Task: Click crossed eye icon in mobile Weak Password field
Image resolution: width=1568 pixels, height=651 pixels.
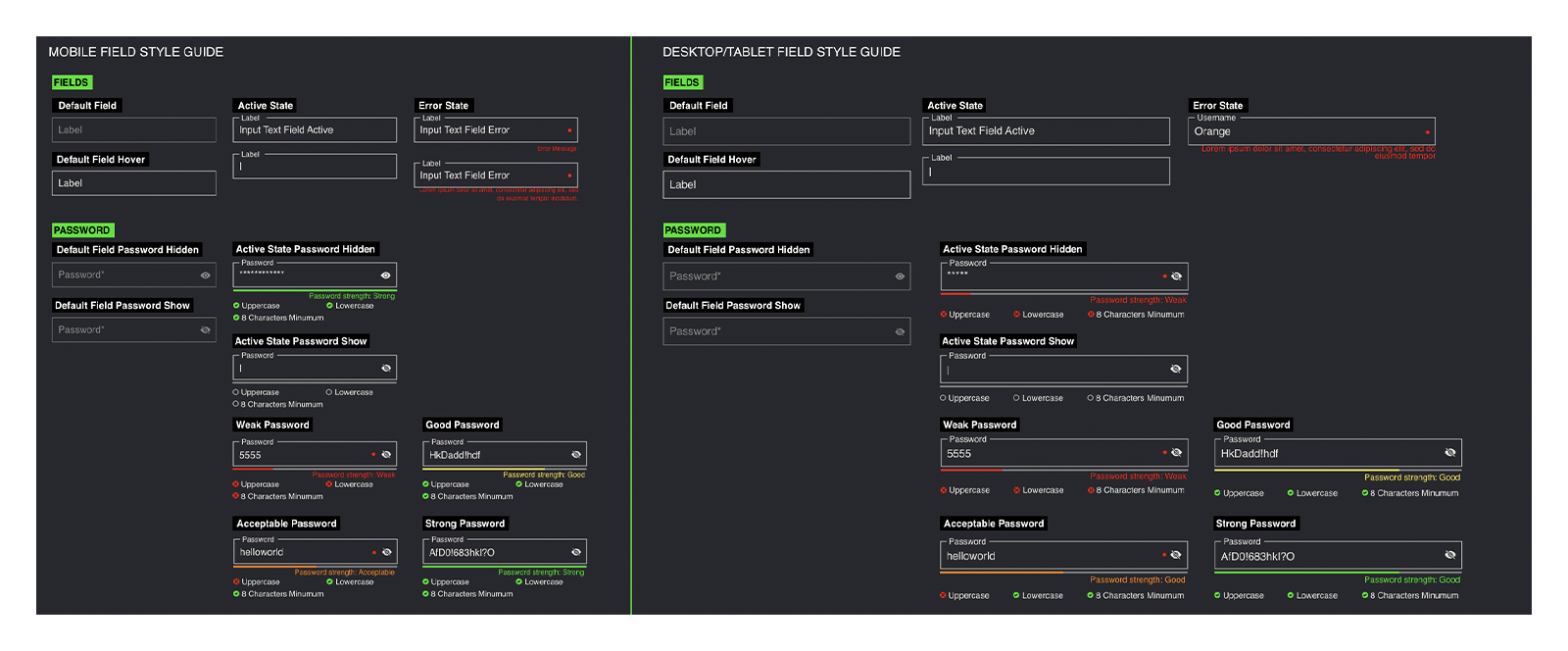Action: pos(386,455)
